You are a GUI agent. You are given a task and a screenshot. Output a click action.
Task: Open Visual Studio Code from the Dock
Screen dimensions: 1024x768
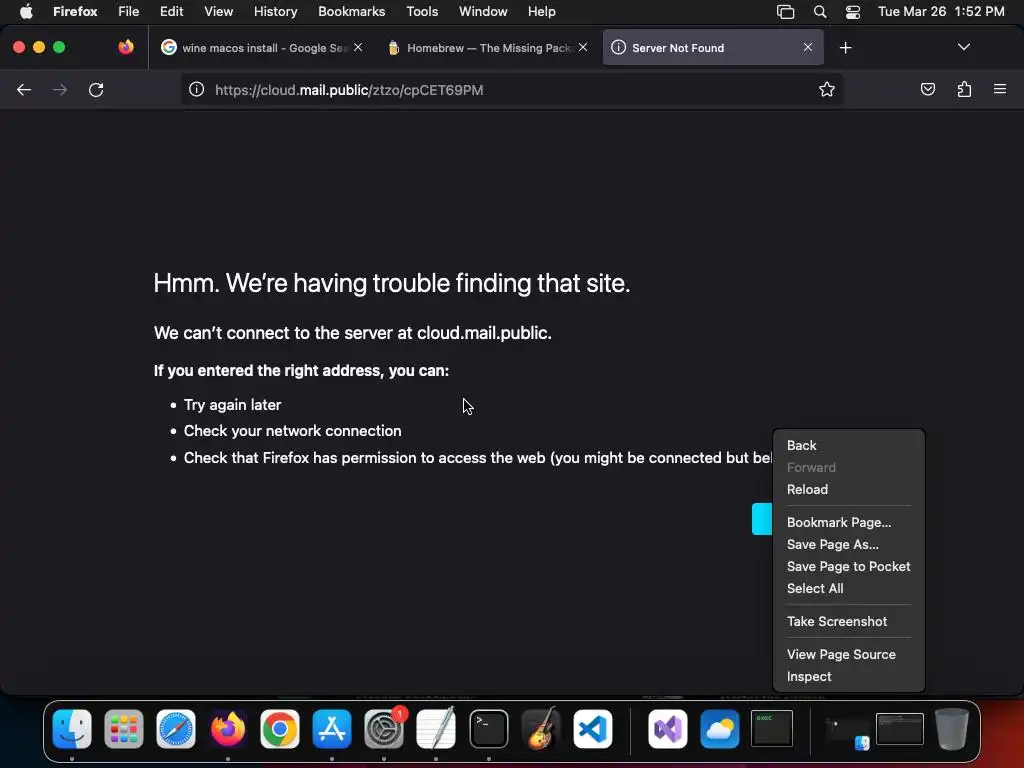click(593, 729)
